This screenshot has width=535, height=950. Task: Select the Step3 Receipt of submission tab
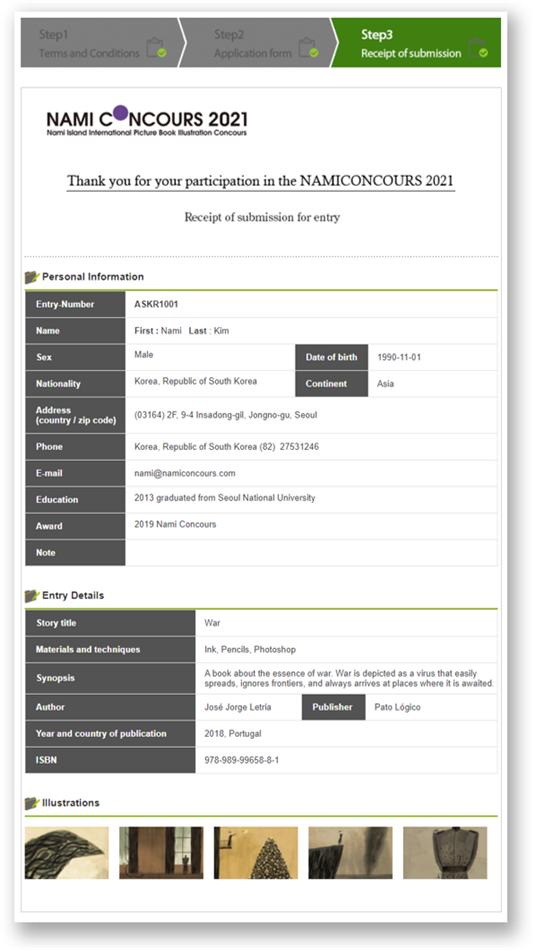tap(417, 42)
